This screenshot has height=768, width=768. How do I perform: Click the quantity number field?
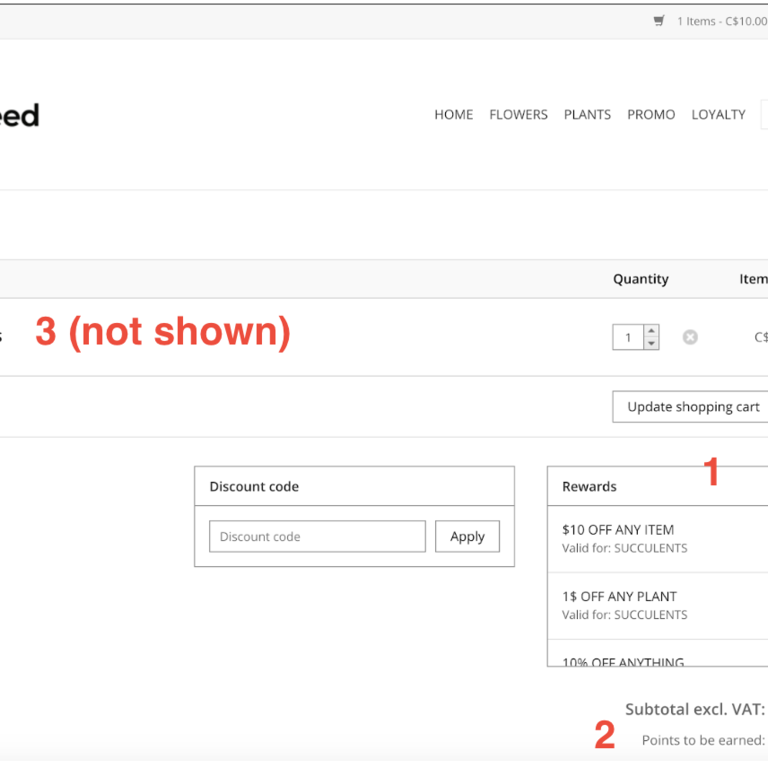click(628, 338)
